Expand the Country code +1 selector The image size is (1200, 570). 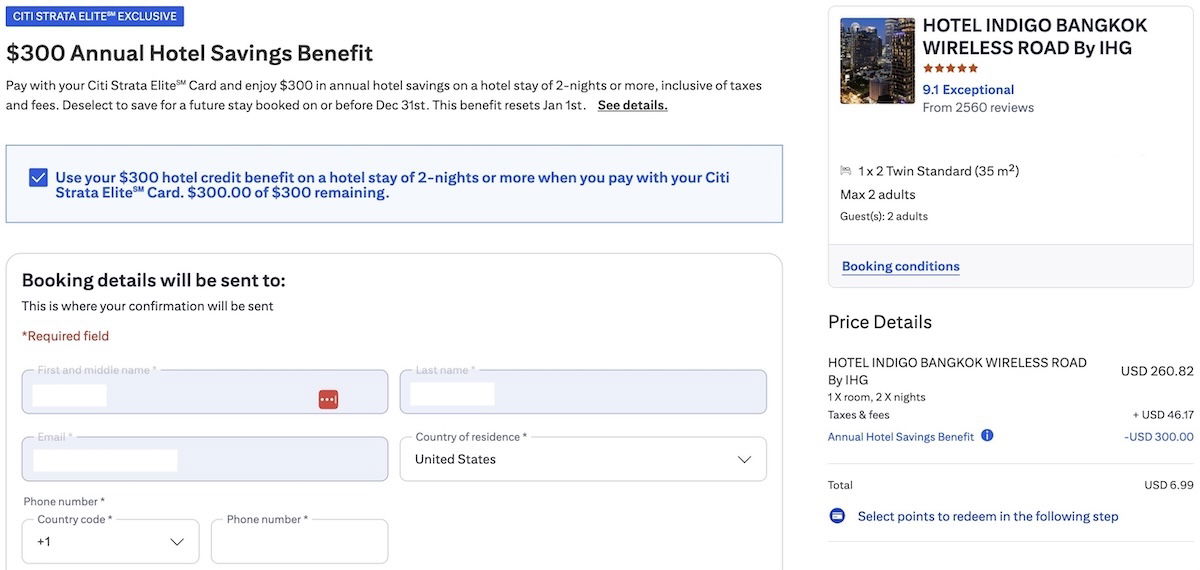coord(110,541)
